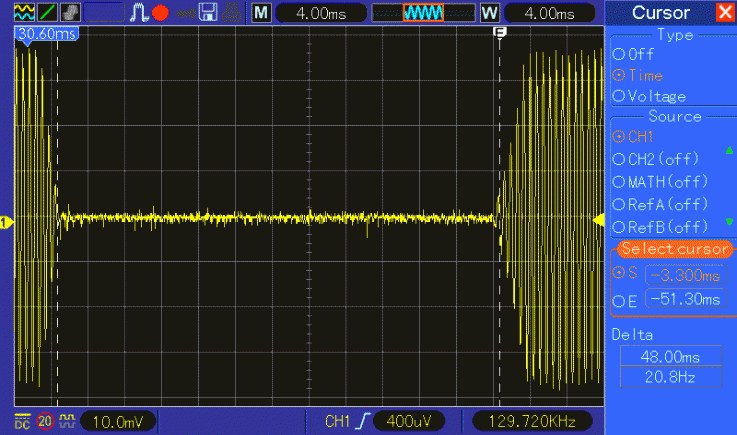Click the red circled 20 bandwidth icon
The height and width of the screenshot is (435, 737).
(x=44, y=422)
